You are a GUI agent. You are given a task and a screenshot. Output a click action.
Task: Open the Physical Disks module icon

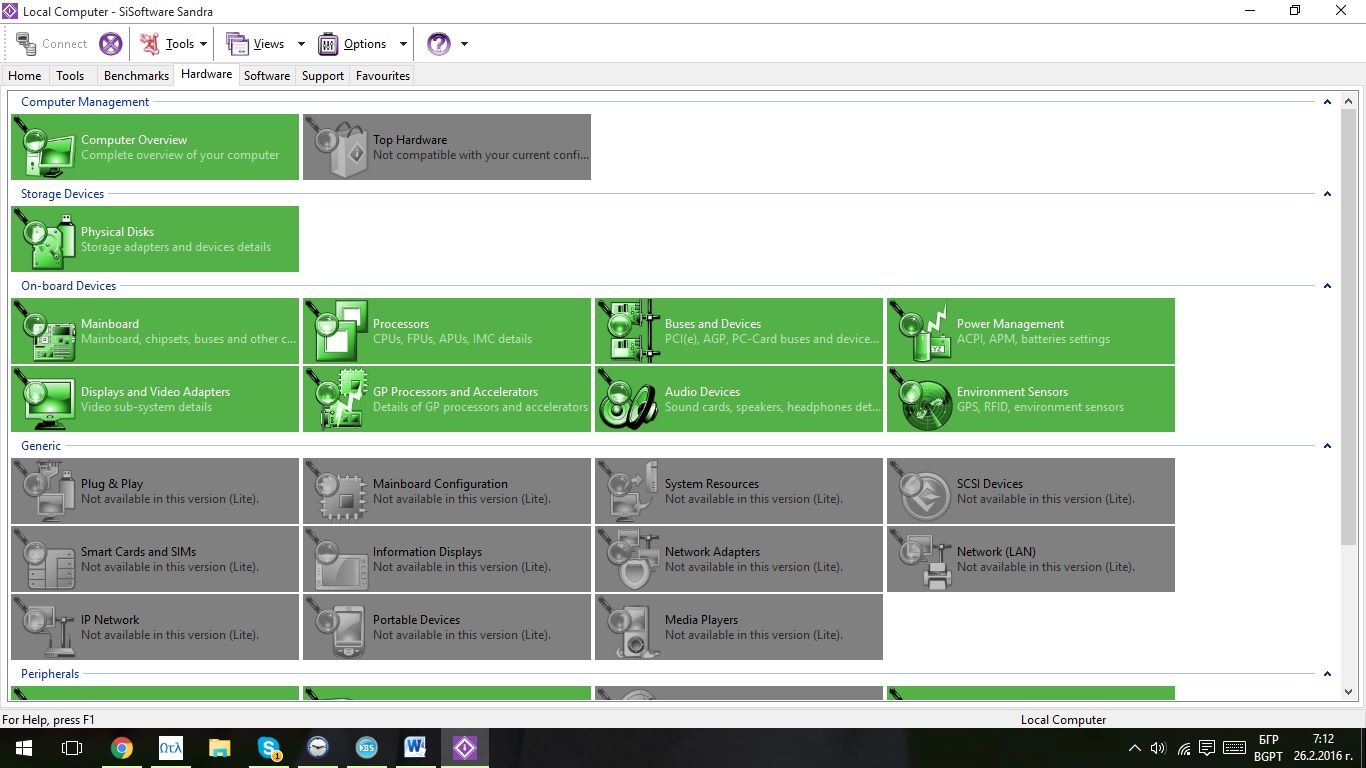tap(45, 239)
